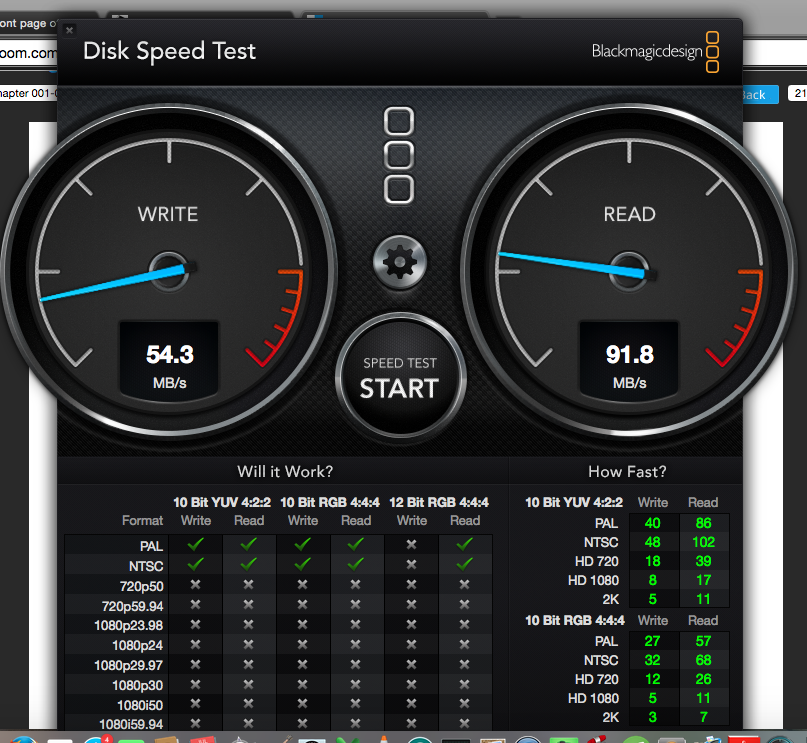This screenshot has height=743, width=807.
Task: Click the value 86 for PAL YUV read
Action: (703, 523)
